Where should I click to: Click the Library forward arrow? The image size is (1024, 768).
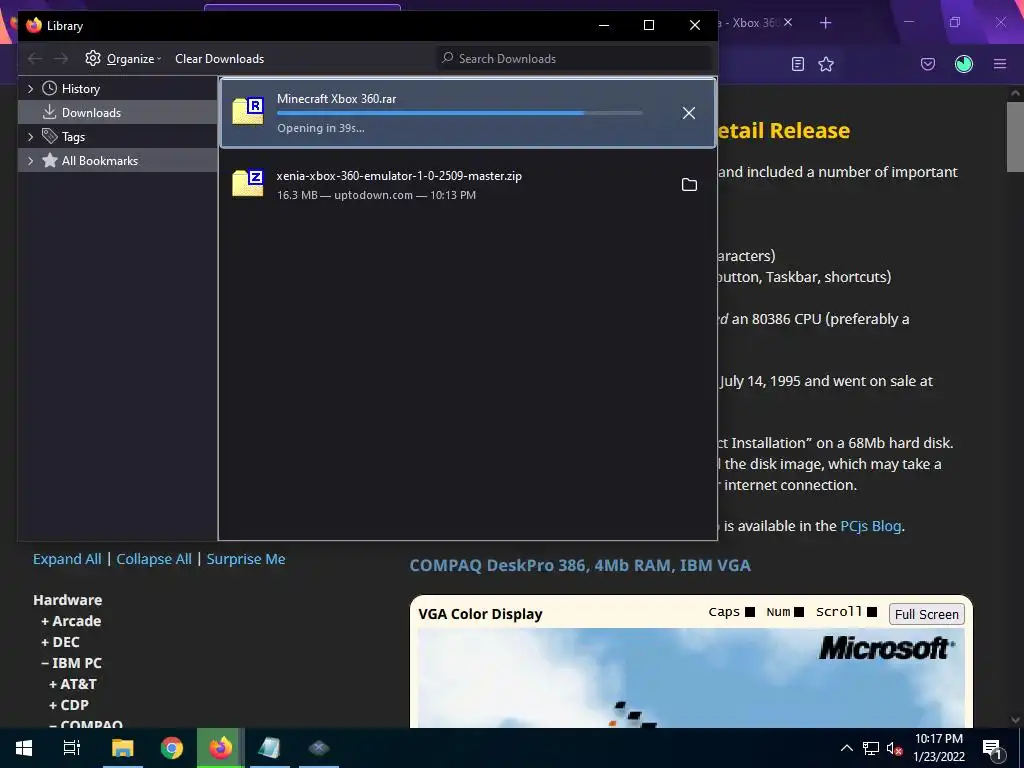61,59
